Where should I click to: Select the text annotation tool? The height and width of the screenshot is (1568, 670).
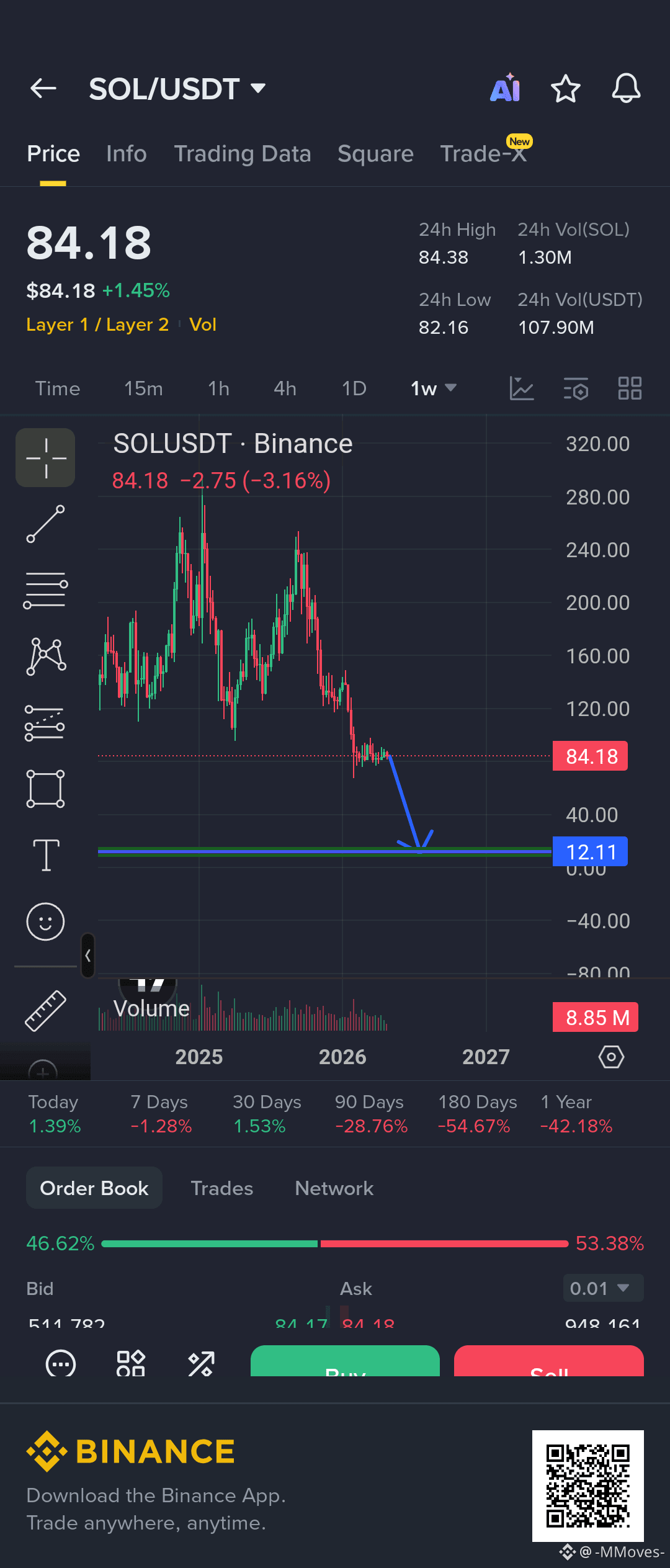pyautogui.click(x=46, y=855)
